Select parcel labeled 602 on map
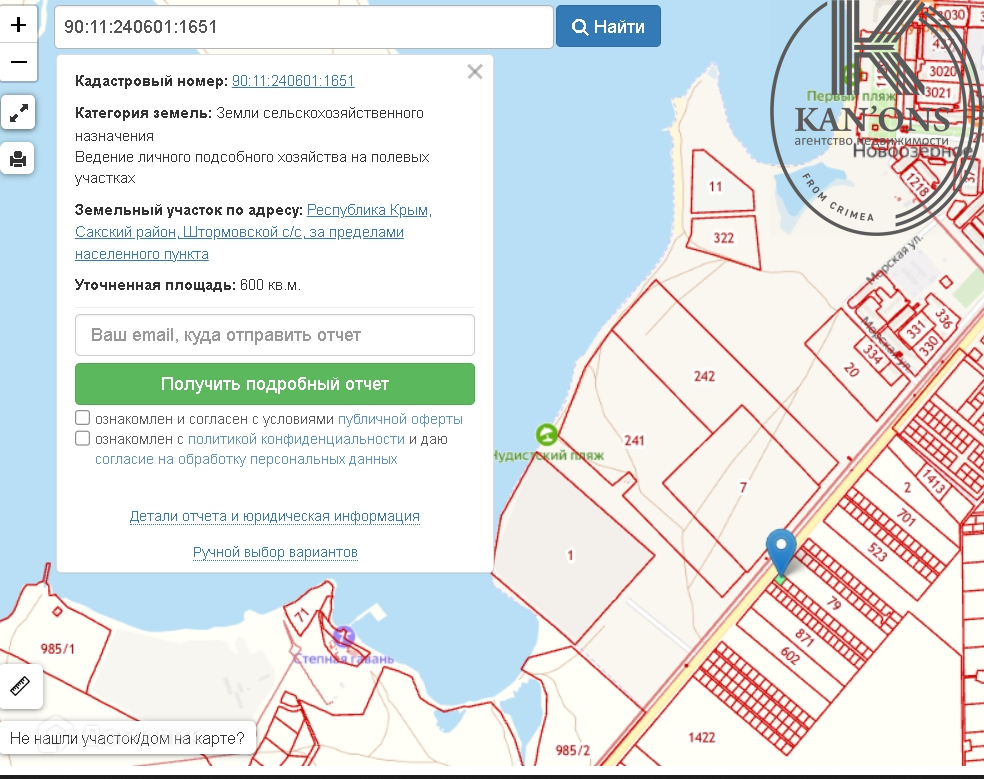Screen dimensions: 984x779 pos(790,656)
